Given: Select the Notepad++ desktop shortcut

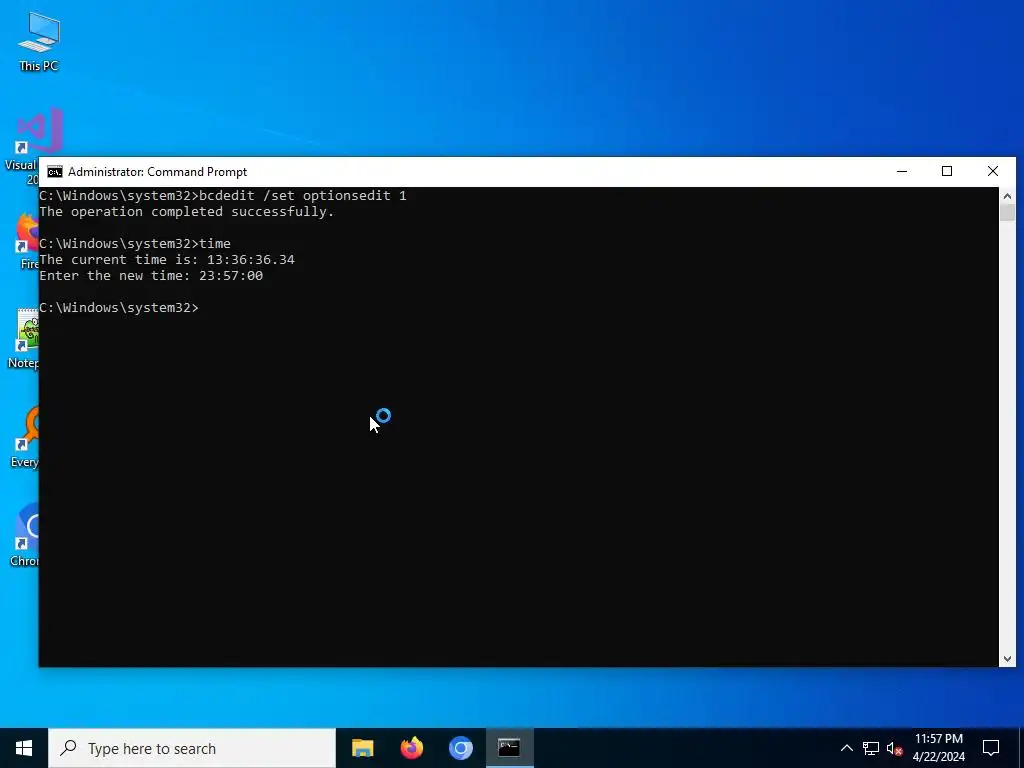Looking at the screenshot, I should coord(25,338).
